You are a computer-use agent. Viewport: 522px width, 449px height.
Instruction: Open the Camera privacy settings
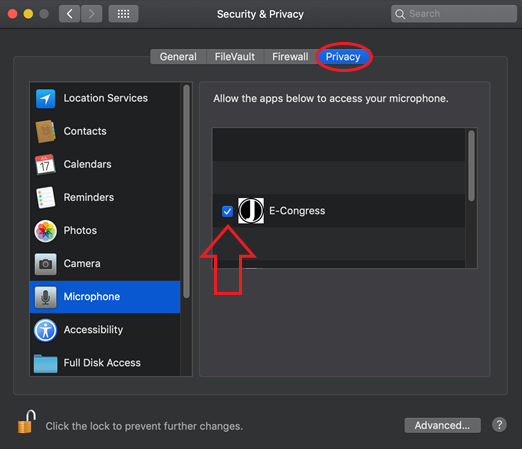tap(105, 263)
